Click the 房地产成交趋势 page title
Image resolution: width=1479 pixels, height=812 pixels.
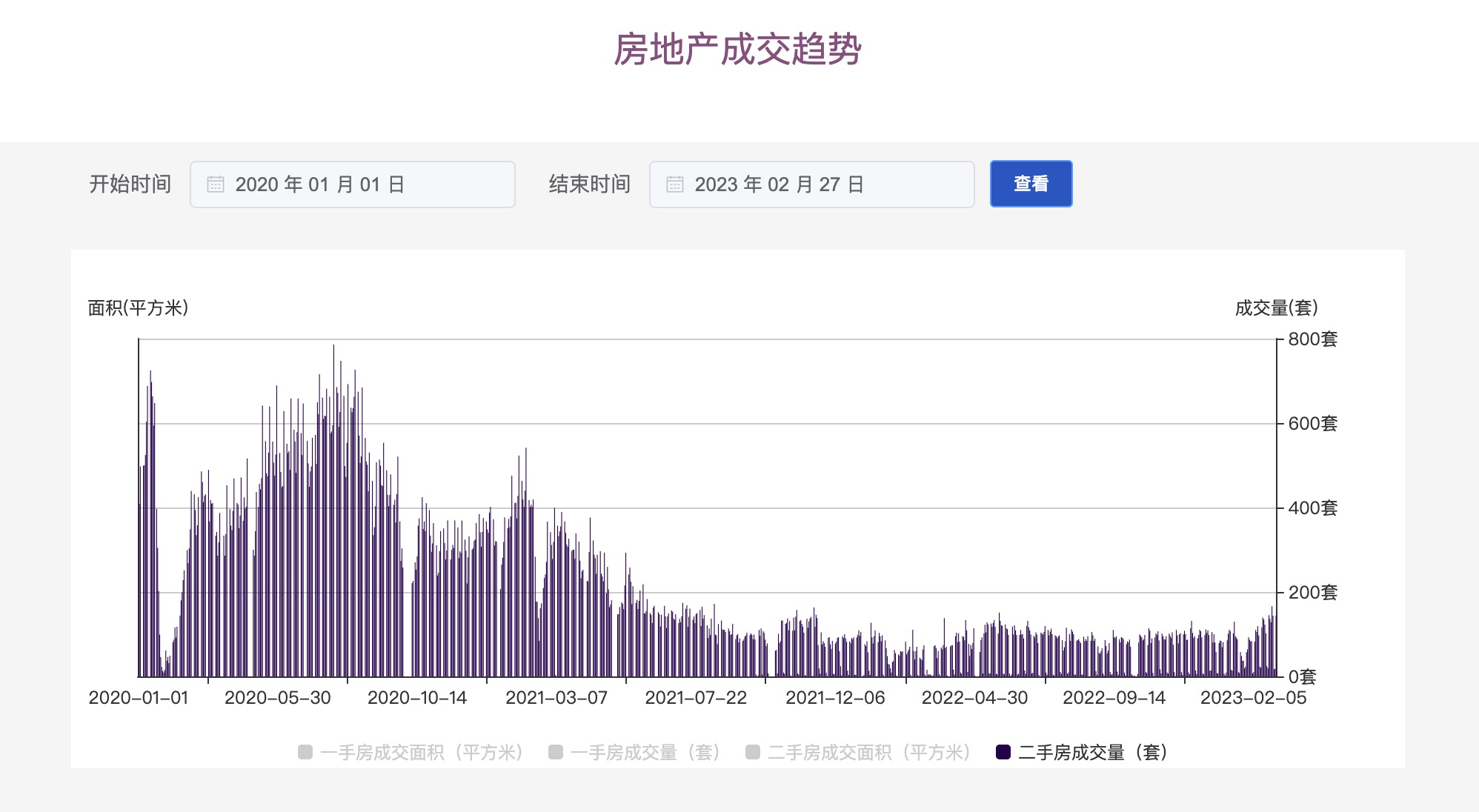[x=738, y=50]
